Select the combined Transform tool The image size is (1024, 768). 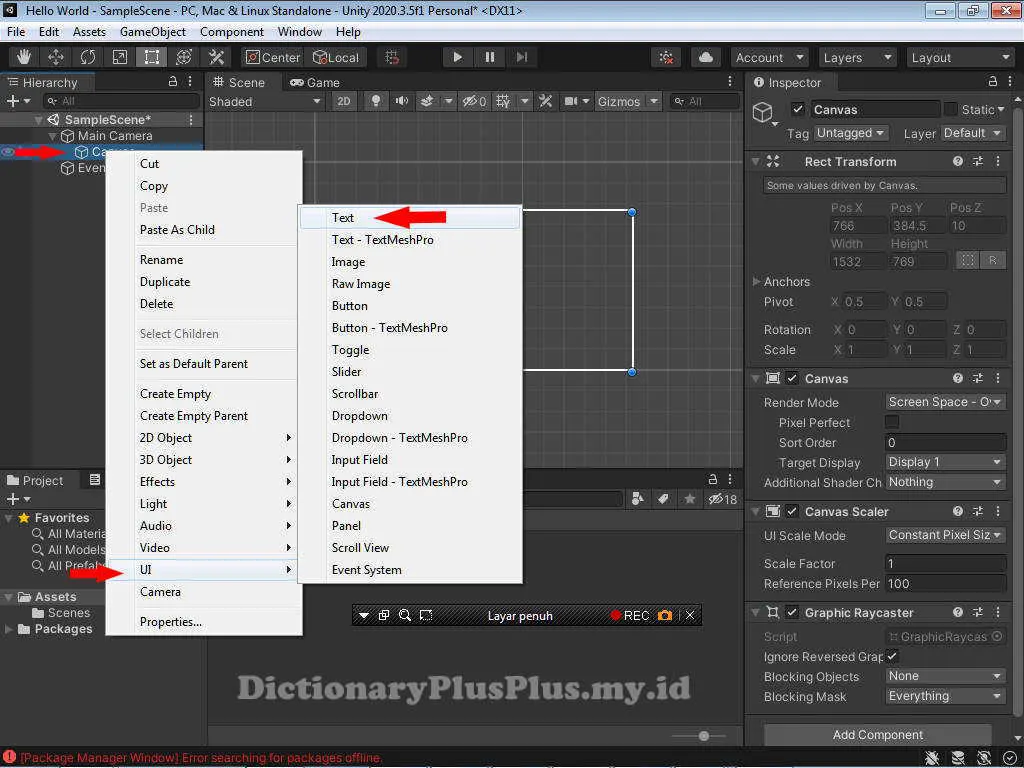tap(184, 57)
